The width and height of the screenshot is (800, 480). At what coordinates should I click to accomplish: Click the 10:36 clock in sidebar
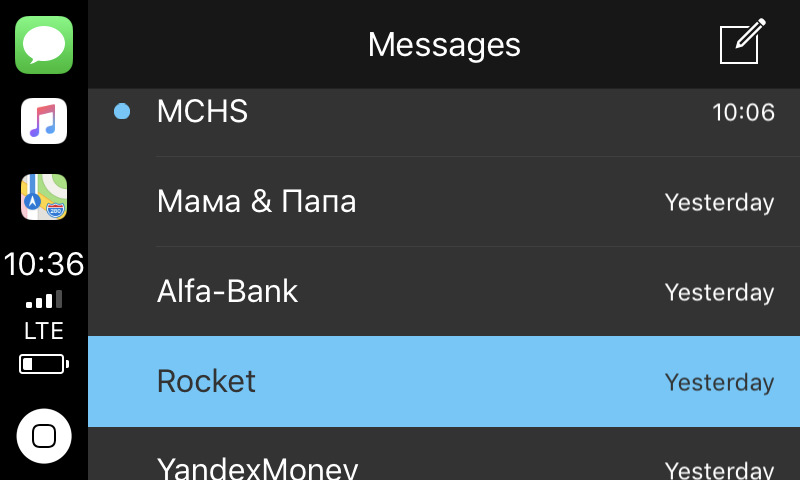click(x=44, y=264)
